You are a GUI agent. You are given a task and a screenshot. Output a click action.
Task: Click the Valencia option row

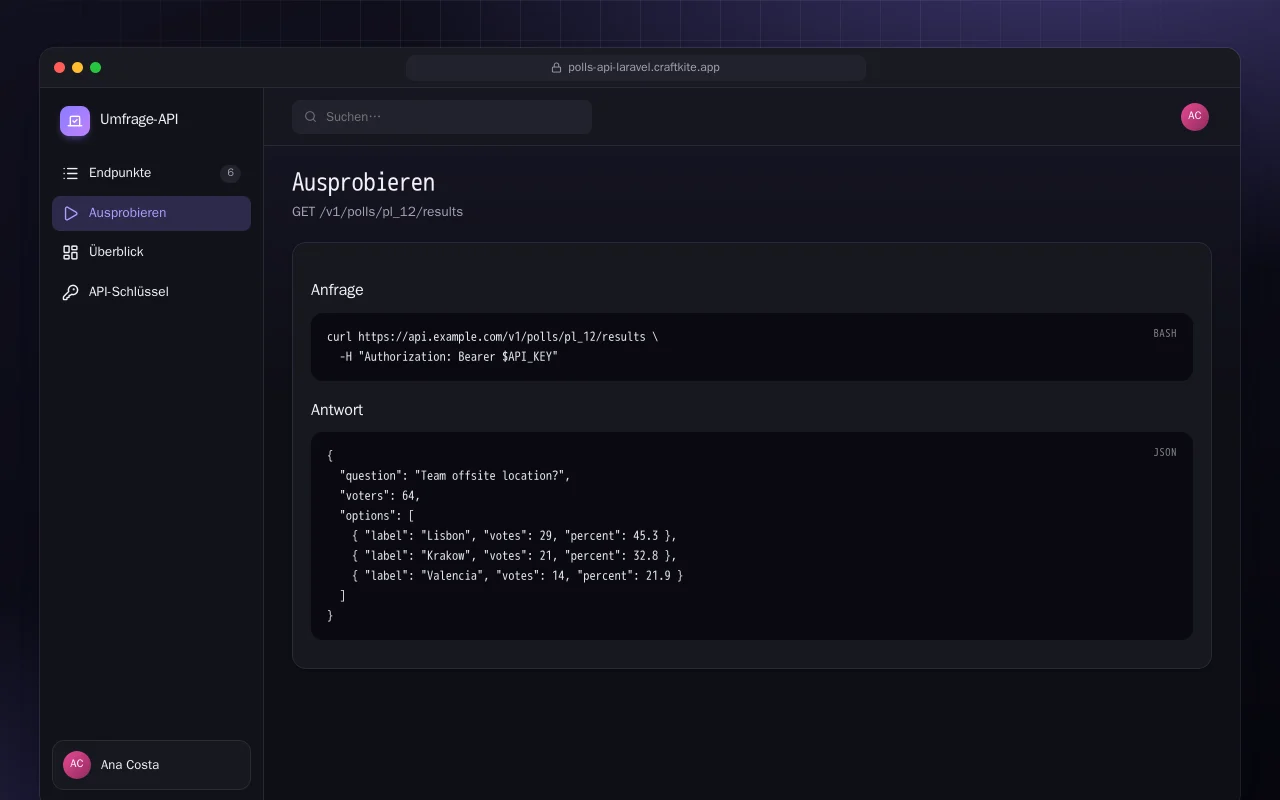517,576
